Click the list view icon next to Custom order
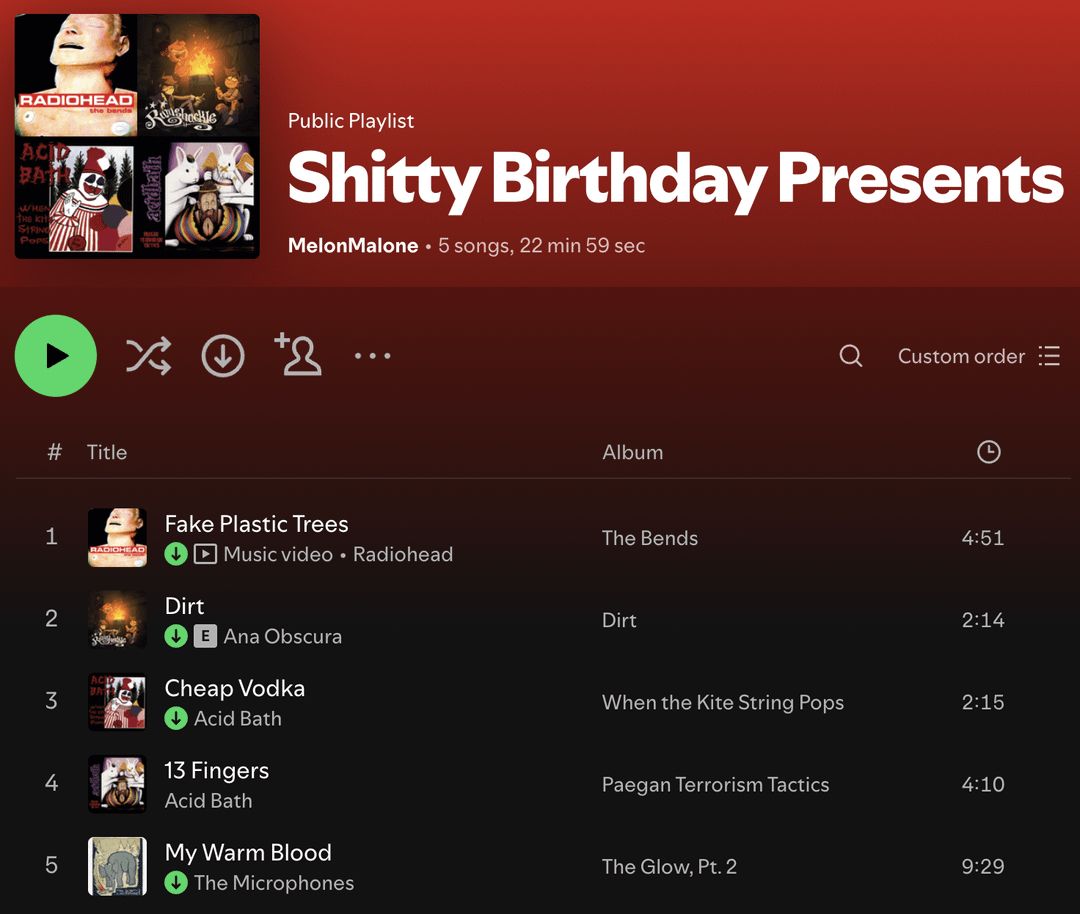1080x914 pixels. pyautogui.click(x=1049, y=356)
